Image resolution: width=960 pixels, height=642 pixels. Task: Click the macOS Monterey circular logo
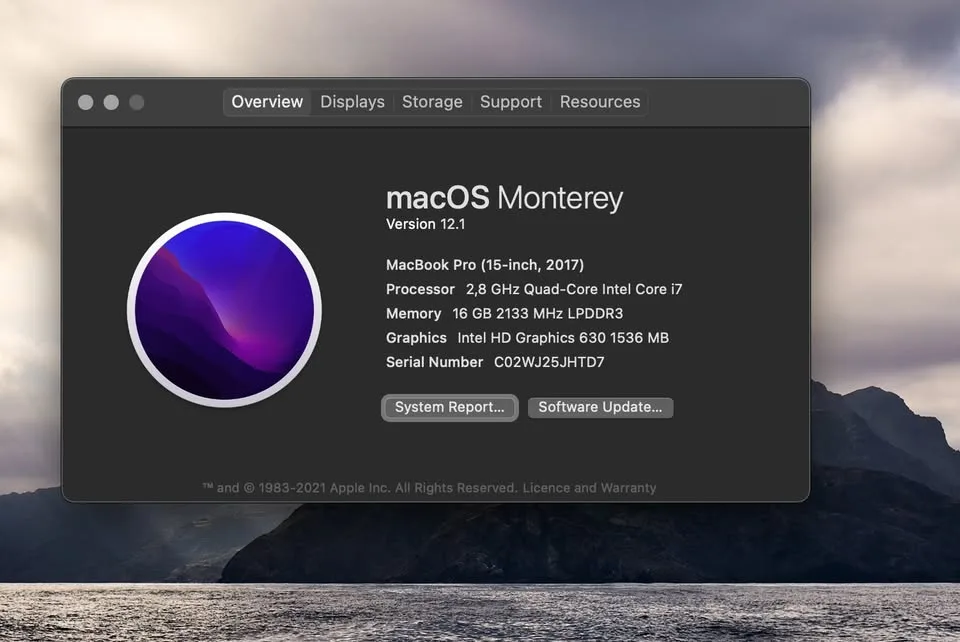(x=224, y=309)
